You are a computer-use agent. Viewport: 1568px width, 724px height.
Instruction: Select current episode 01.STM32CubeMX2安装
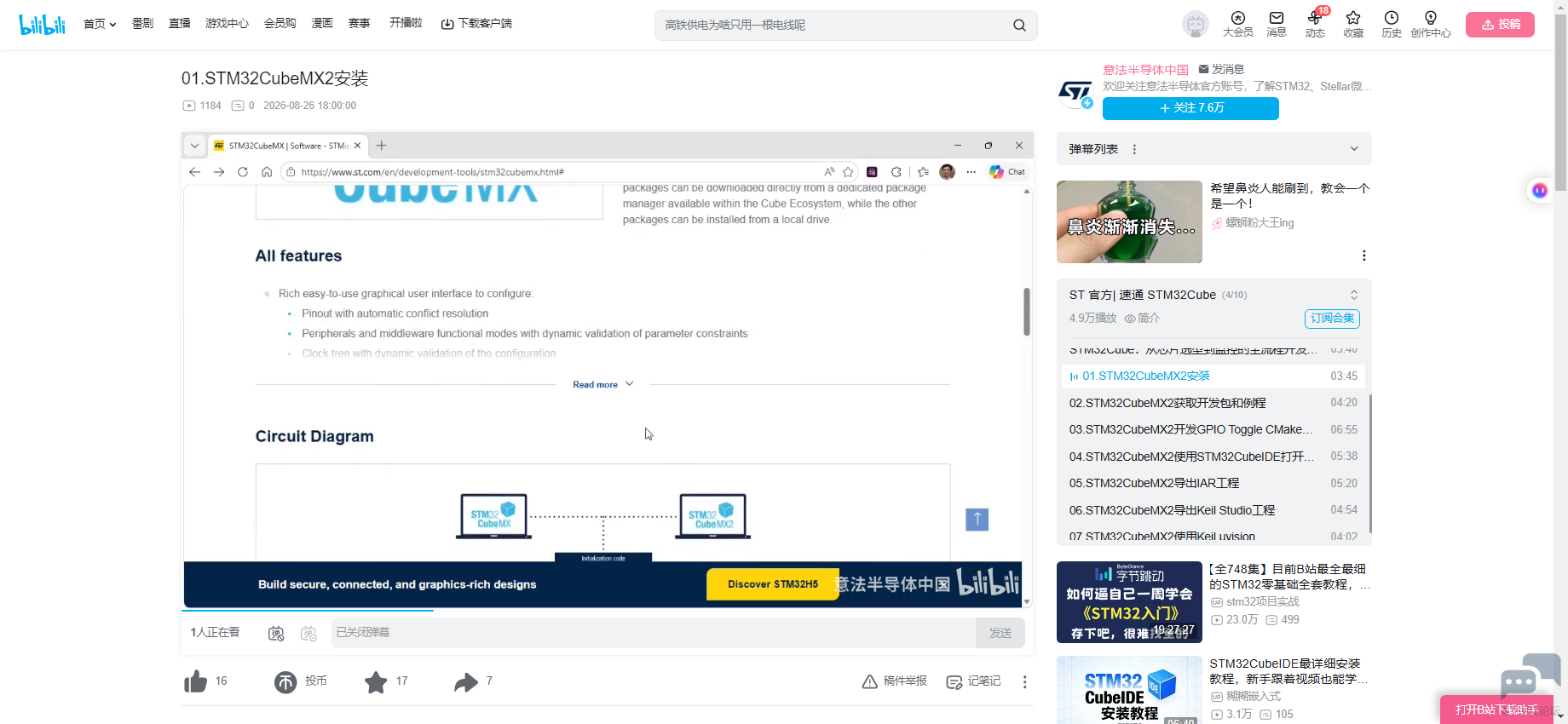(1213, 376)
